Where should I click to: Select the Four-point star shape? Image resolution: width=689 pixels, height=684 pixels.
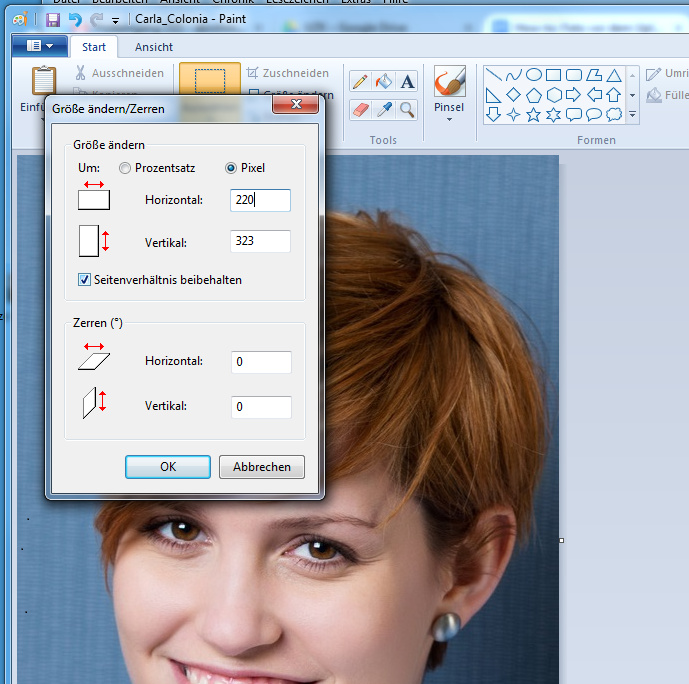[514, 115]
